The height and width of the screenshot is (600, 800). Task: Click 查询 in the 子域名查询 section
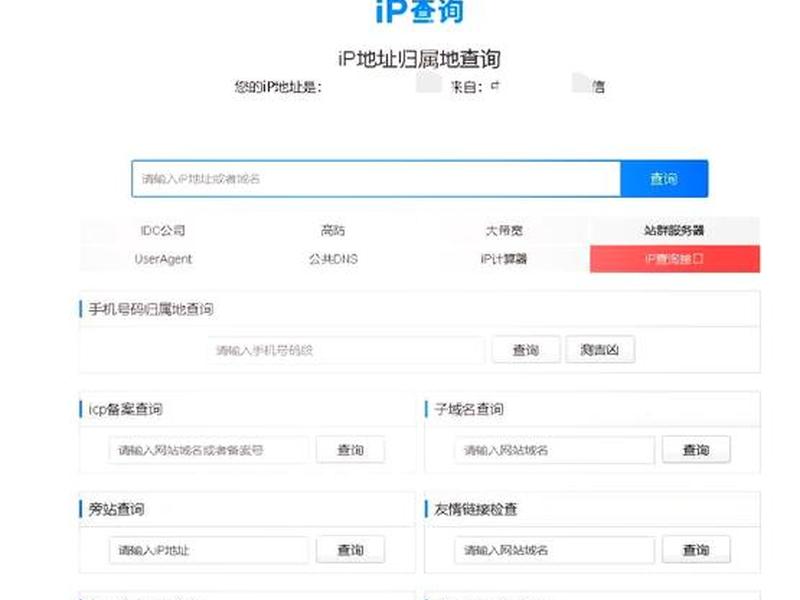pos(696,450)
